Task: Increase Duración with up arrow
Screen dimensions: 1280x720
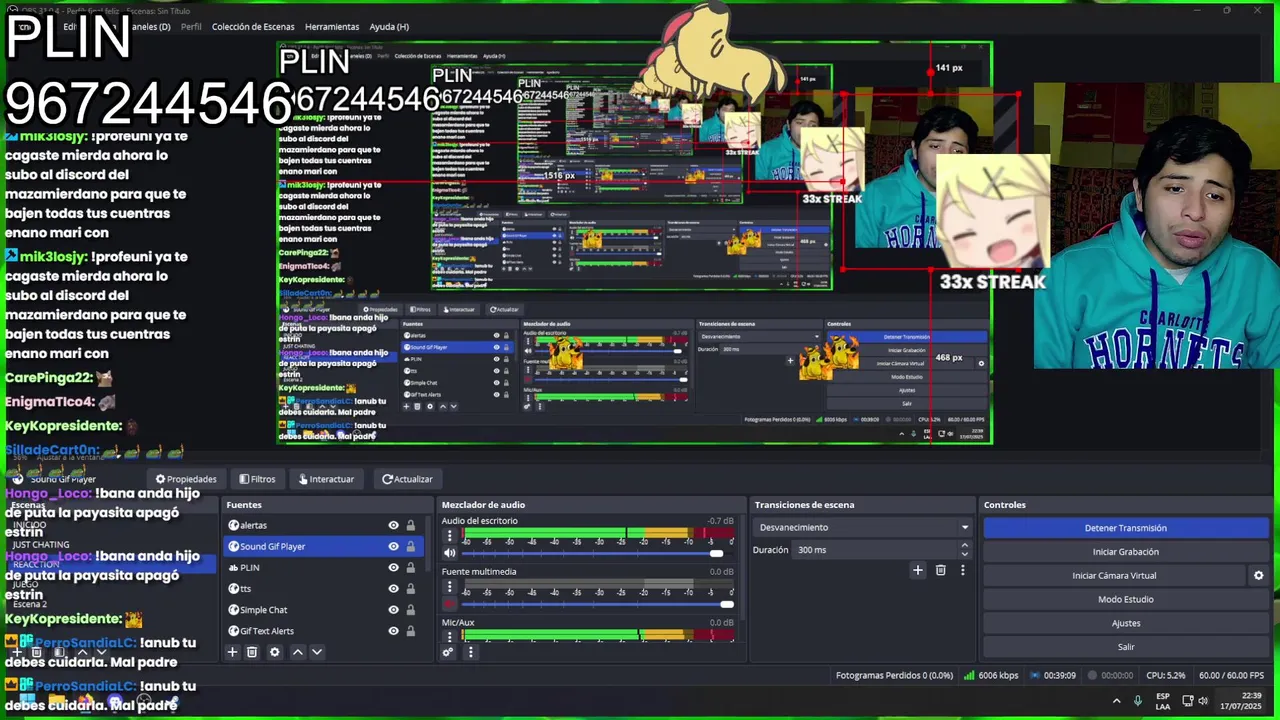Action: (x=964, y=545)
